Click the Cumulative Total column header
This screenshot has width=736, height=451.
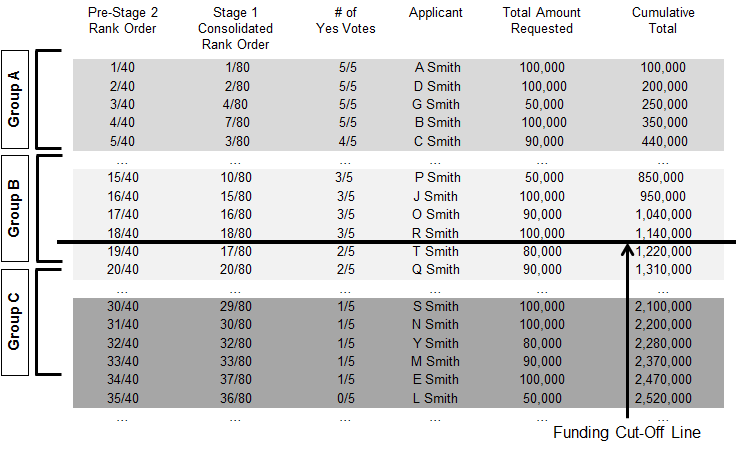pyautogui.click(x=663, y=21)
